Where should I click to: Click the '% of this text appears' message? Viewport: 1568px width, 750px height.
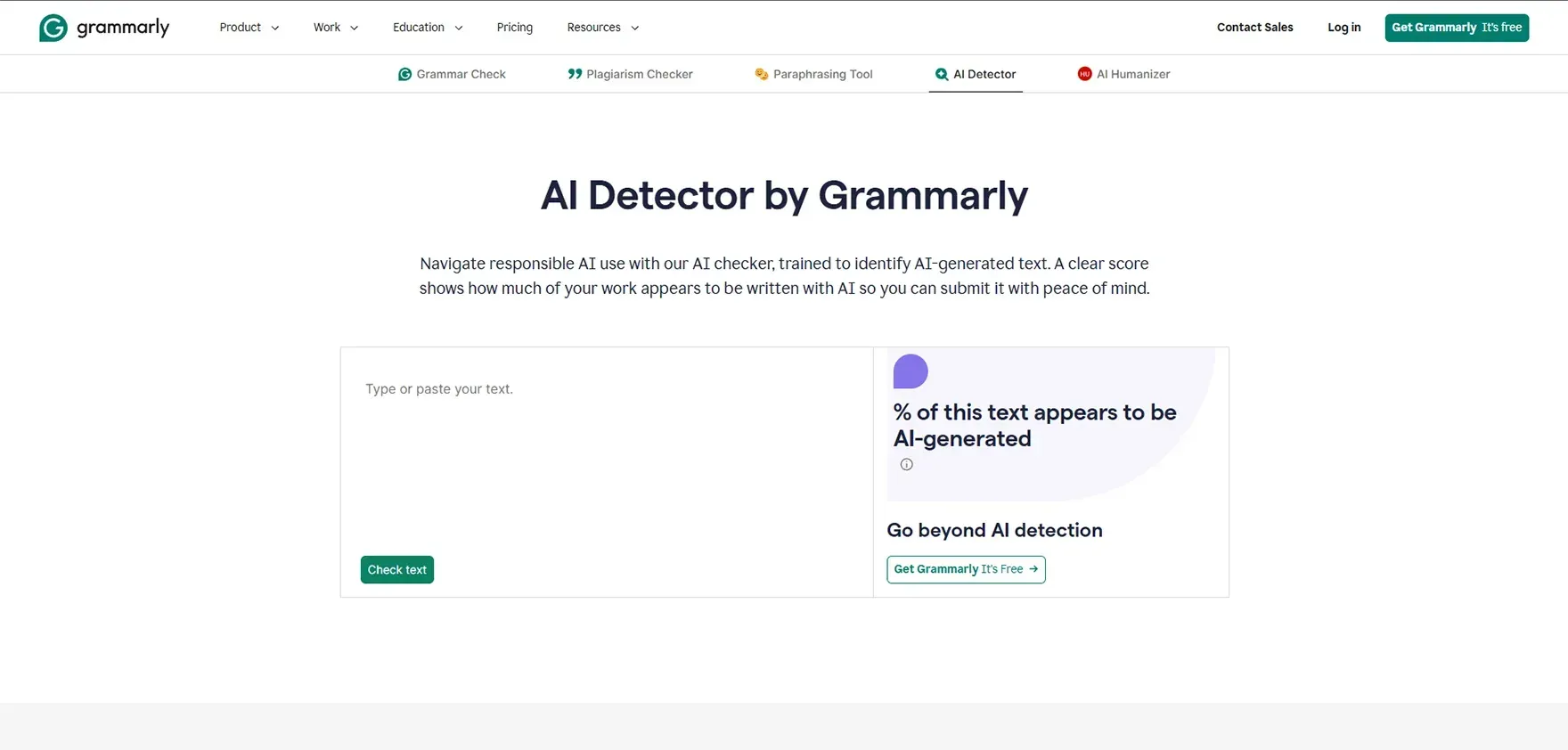pos(1035,425)
